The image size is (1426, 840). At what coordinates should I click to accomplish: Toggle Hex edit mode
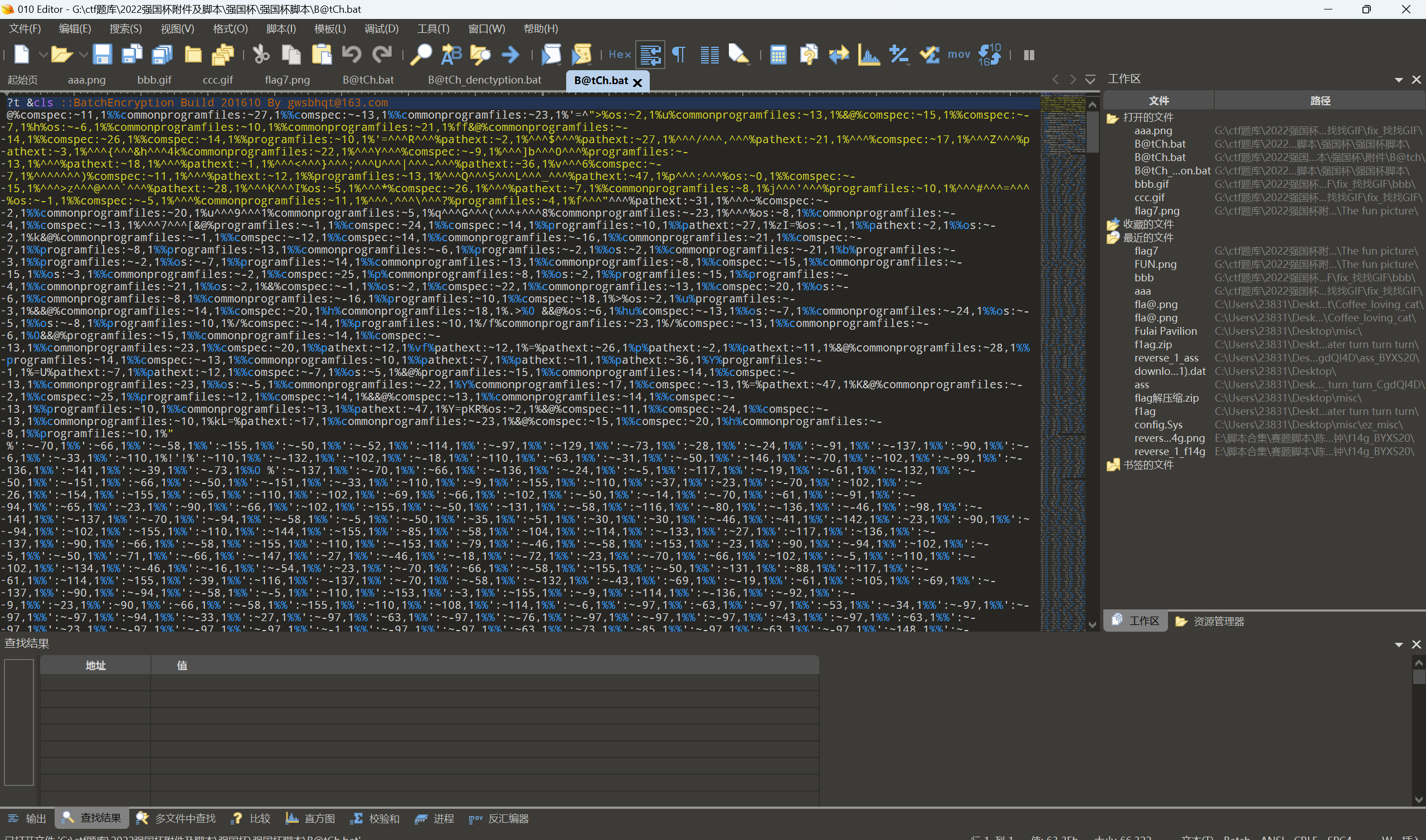619,55
